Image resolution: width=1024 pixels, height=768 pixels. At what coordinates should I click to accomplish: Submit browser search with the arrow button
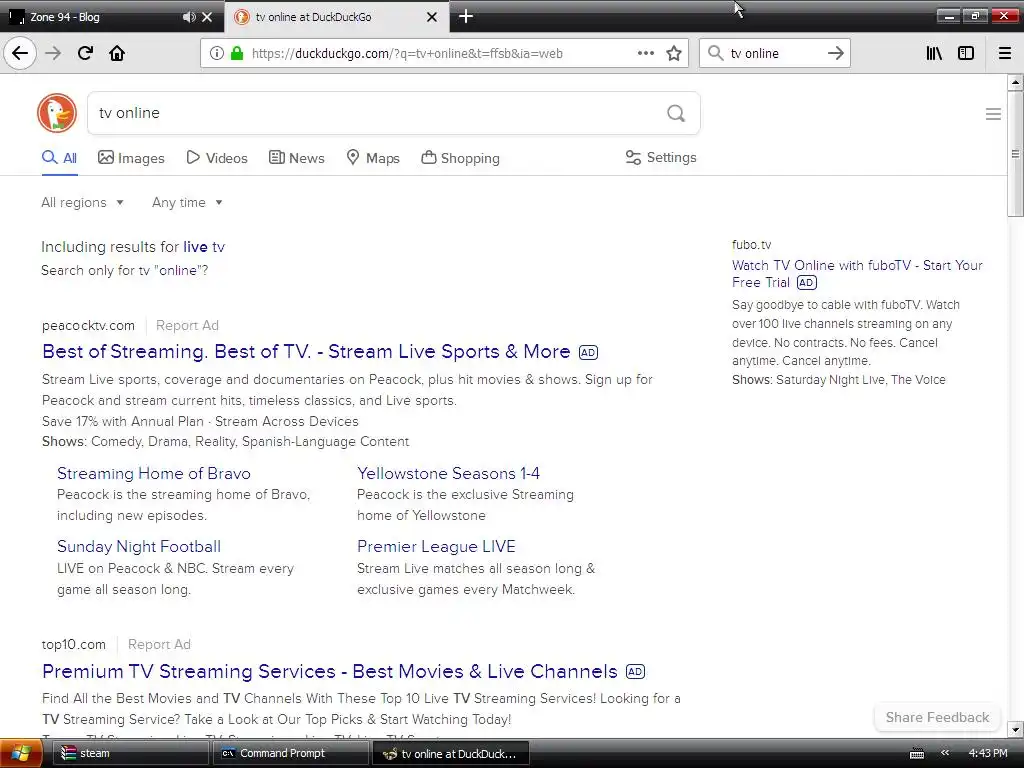pos(836,53)
